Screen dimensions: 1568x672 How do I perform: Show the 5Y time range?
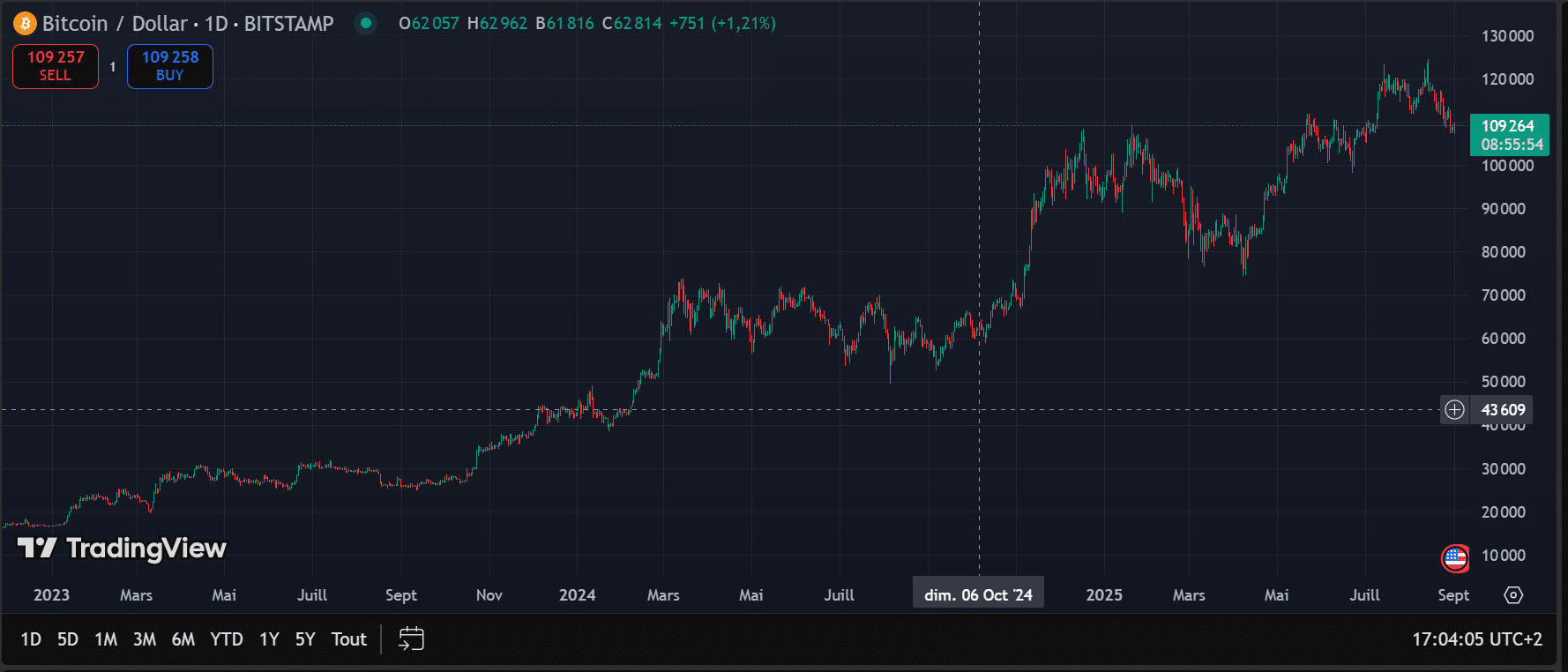coord(305,639)
